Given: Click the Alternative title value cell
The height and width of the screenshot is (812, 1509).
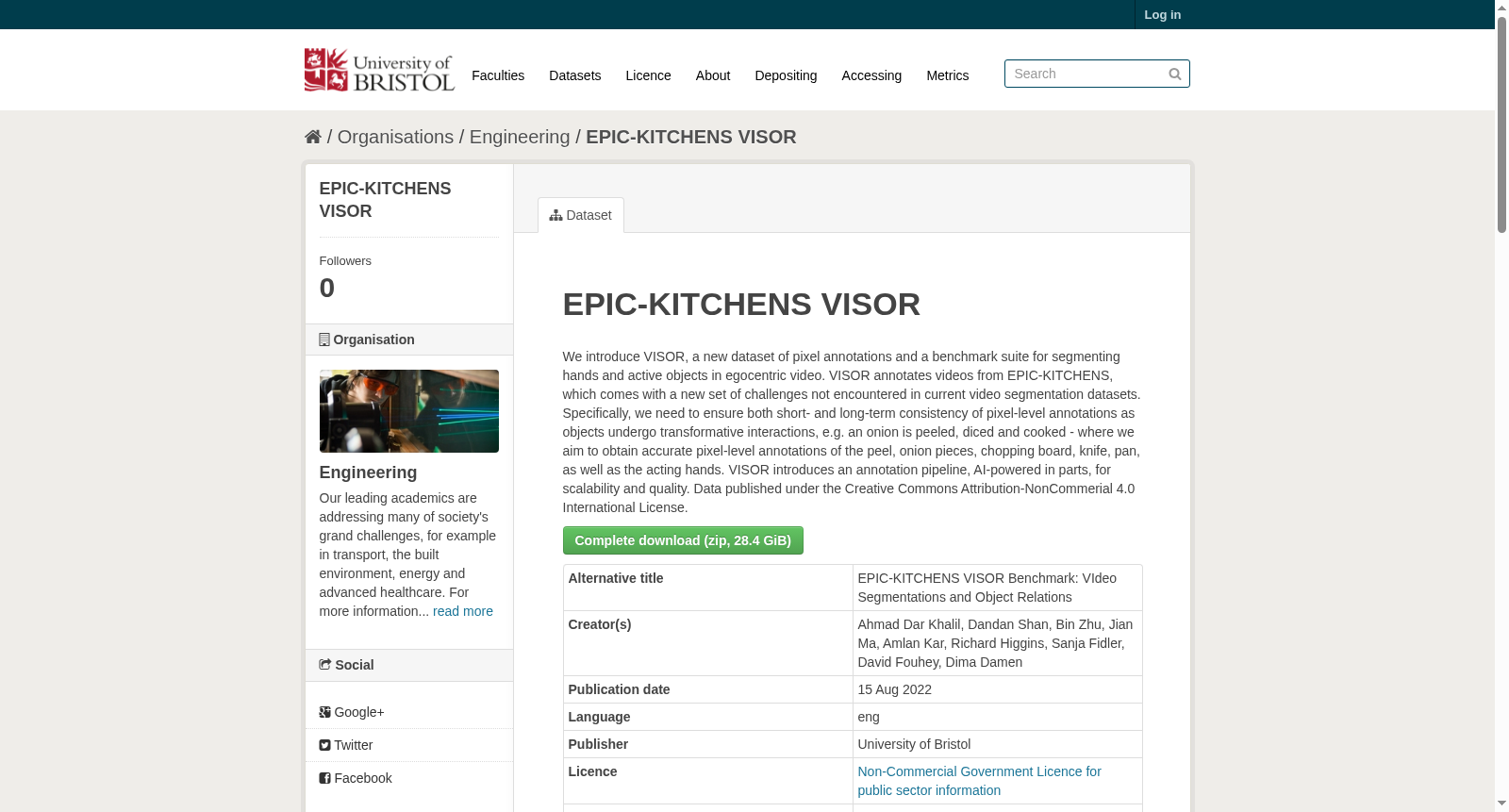Looking at the screenshot, I should tap(998, 588).
